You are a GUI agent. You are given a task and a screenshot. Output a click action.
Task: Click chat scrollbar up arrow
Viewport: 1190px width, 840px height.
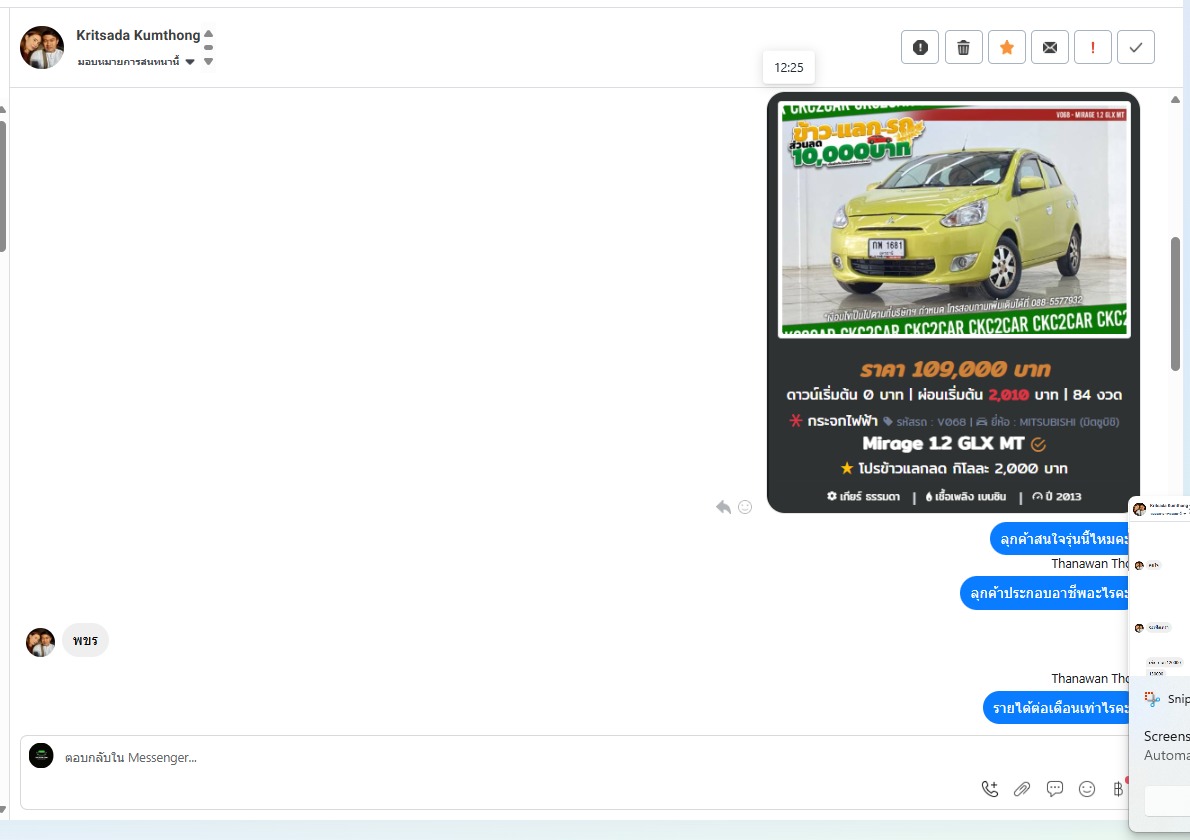click(1176, 99)
